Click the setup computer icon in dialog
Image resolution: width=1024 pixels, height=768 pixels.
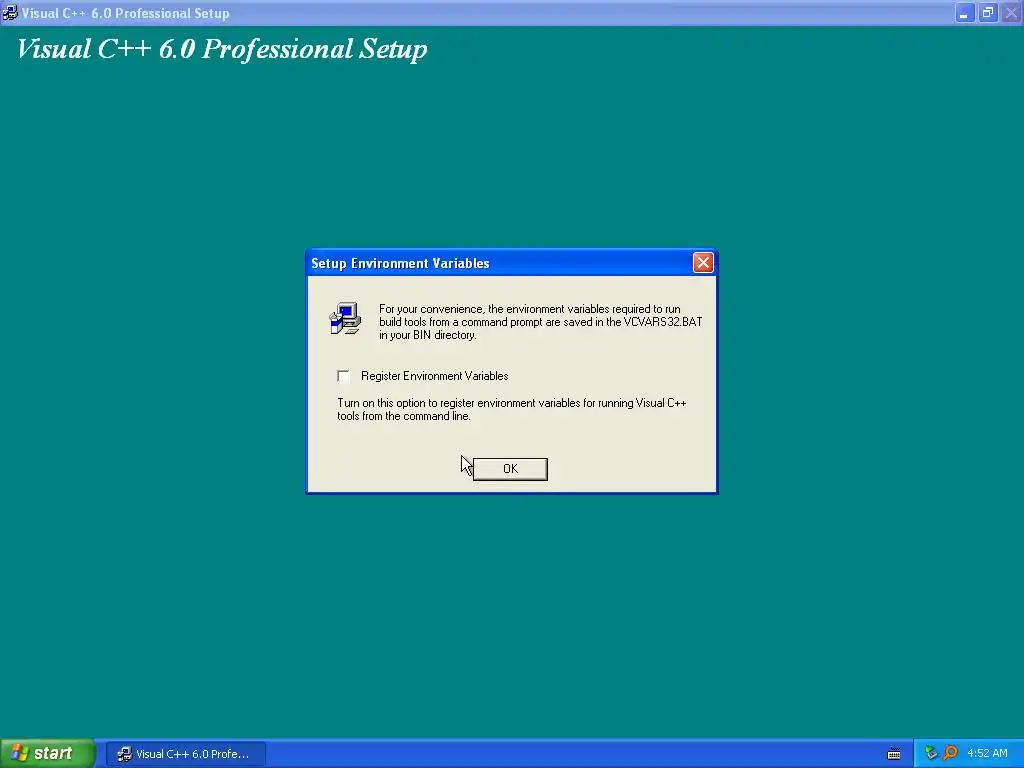tap(345, 319)
